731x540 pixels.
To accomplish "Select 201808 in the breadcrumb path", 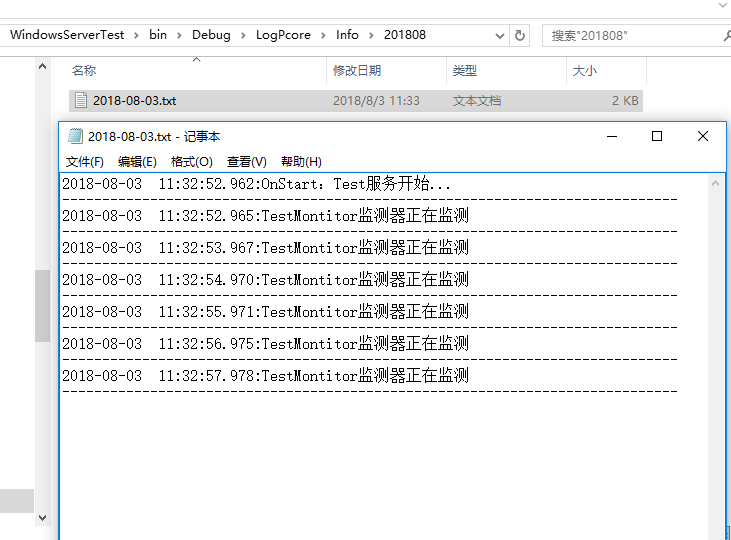I will [x=405, y=35].
